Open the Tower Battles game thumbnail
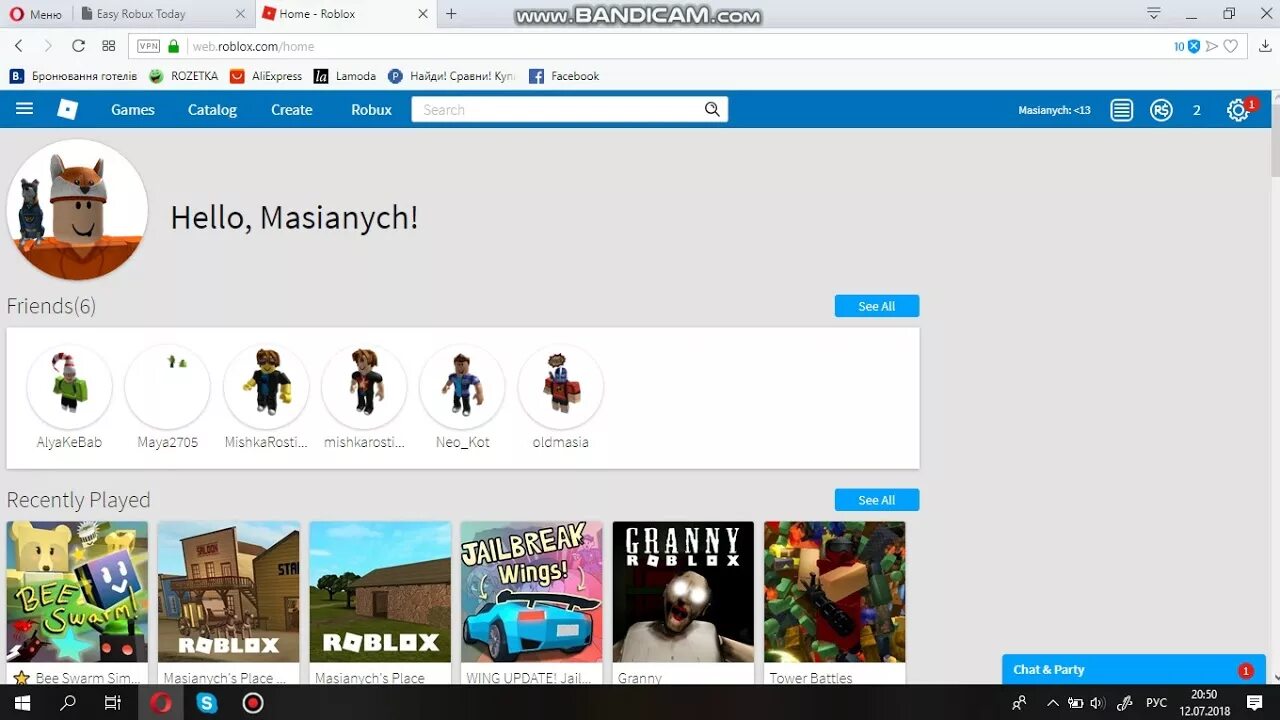 [834, 591]
